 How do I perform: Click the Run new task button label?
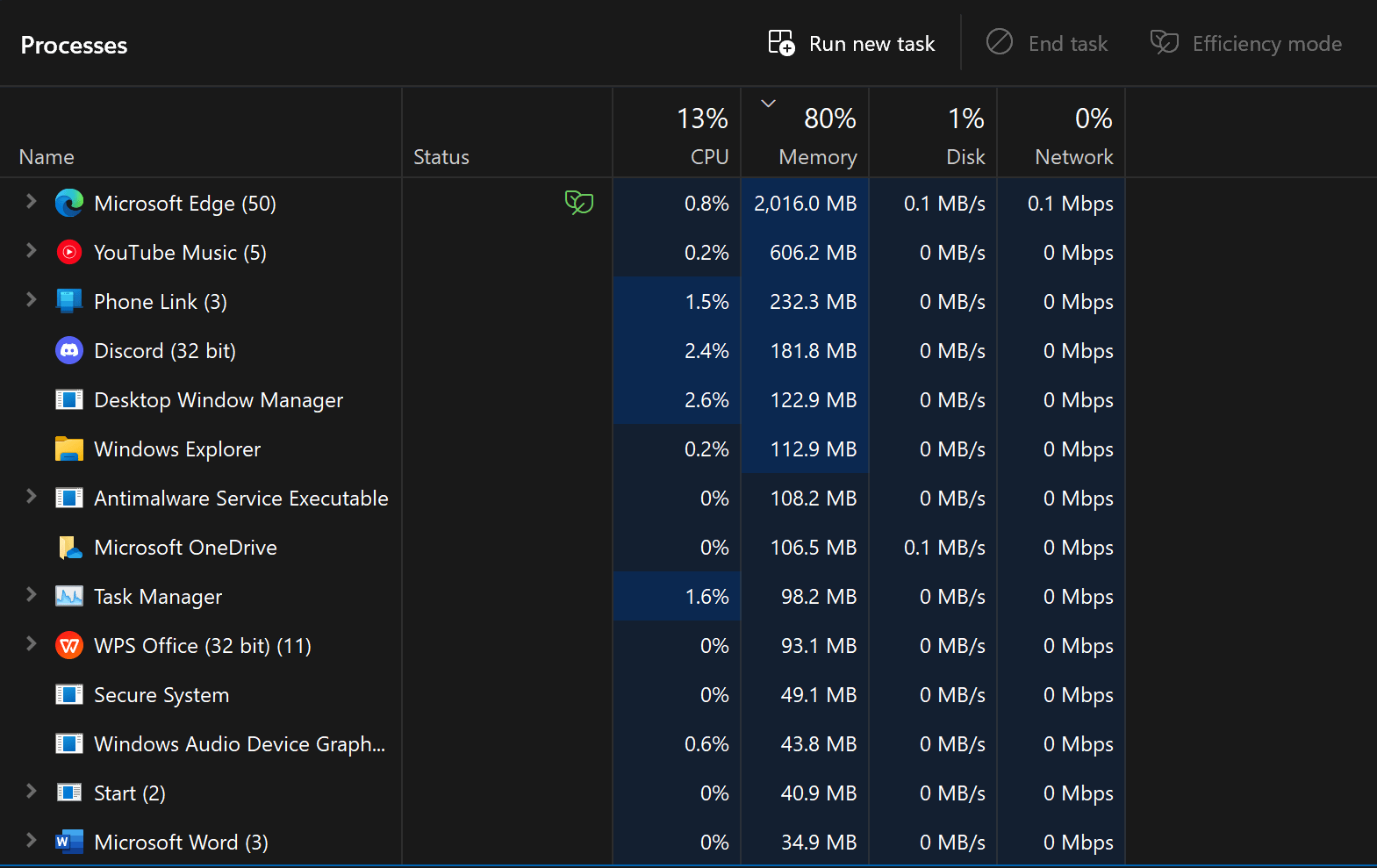click(x=871, y=44)
